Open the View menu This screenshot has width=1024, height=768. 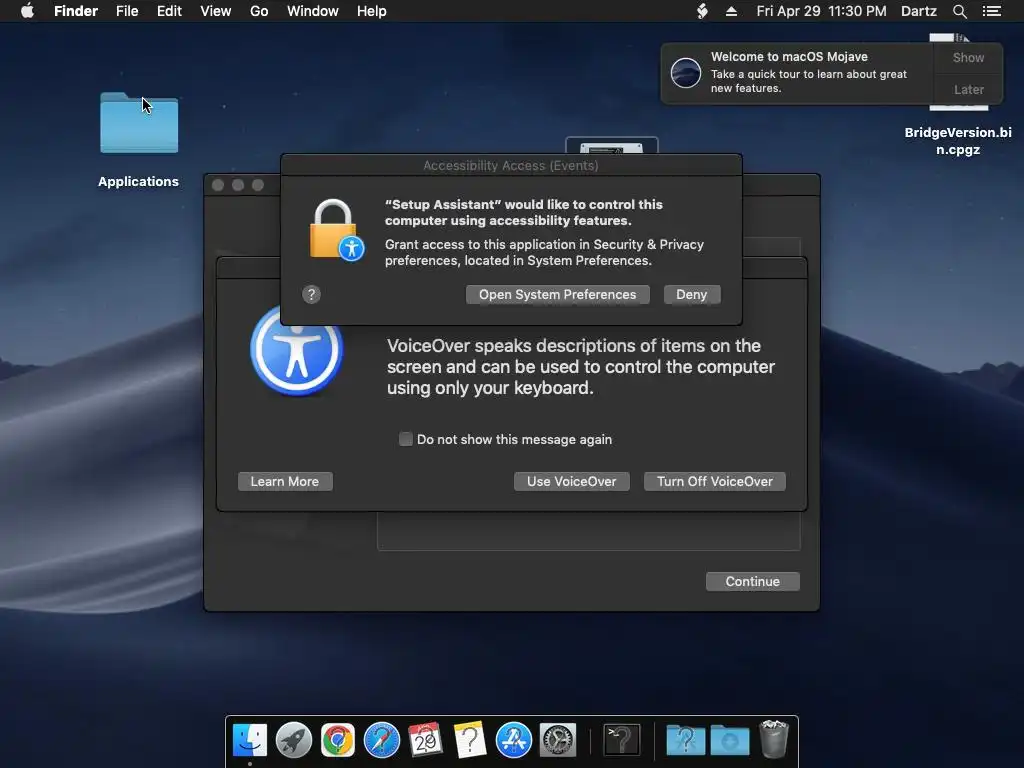(216, 11)
